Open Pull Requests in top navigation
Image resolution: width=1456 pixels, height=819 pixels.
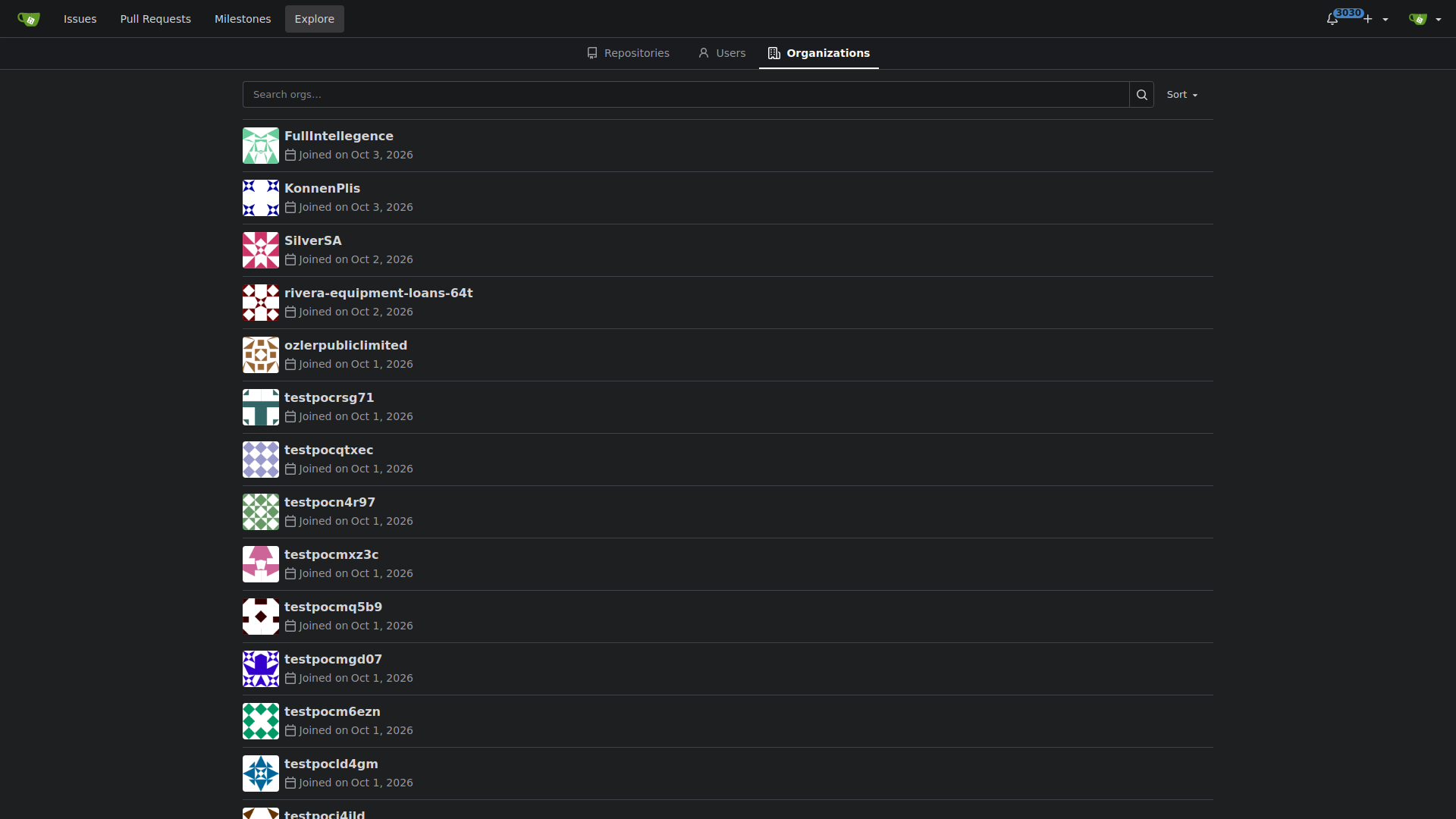click(155, 19)
